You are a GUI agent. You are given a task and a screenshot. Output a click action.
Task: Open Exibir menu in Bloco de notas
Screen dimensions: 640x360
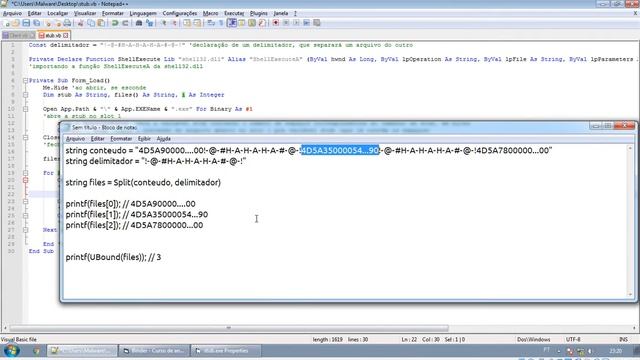pyautogui.click(x=144, y=139)
